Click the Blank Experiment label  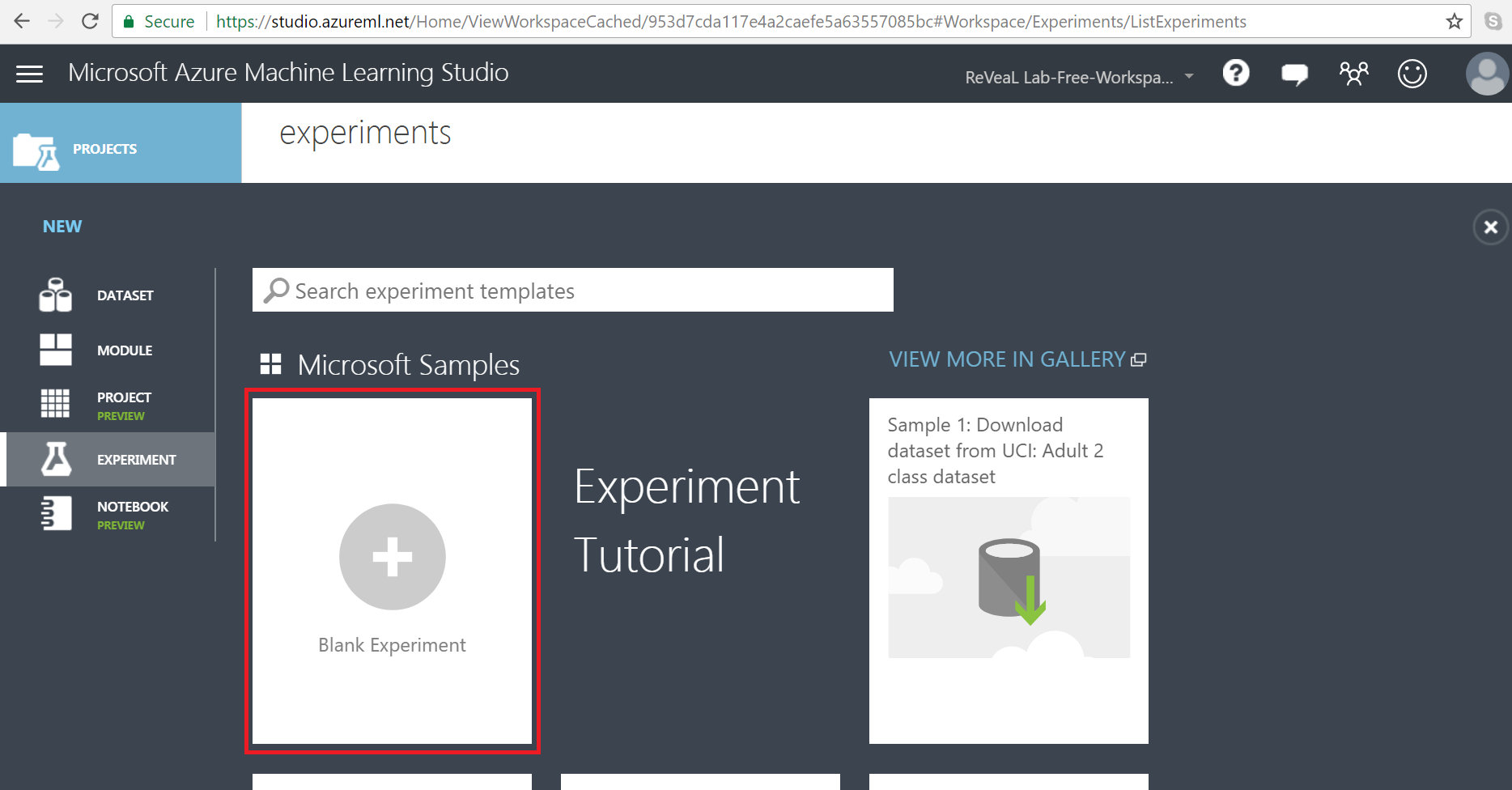pyautogui.click(x=392, y=645)
